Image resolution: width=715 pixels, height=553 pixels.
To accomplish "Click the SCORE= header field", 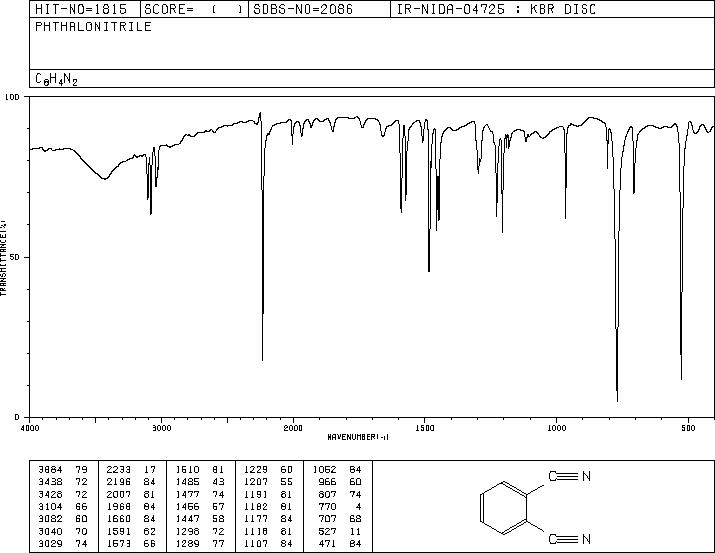I will [x=194, y=9].
